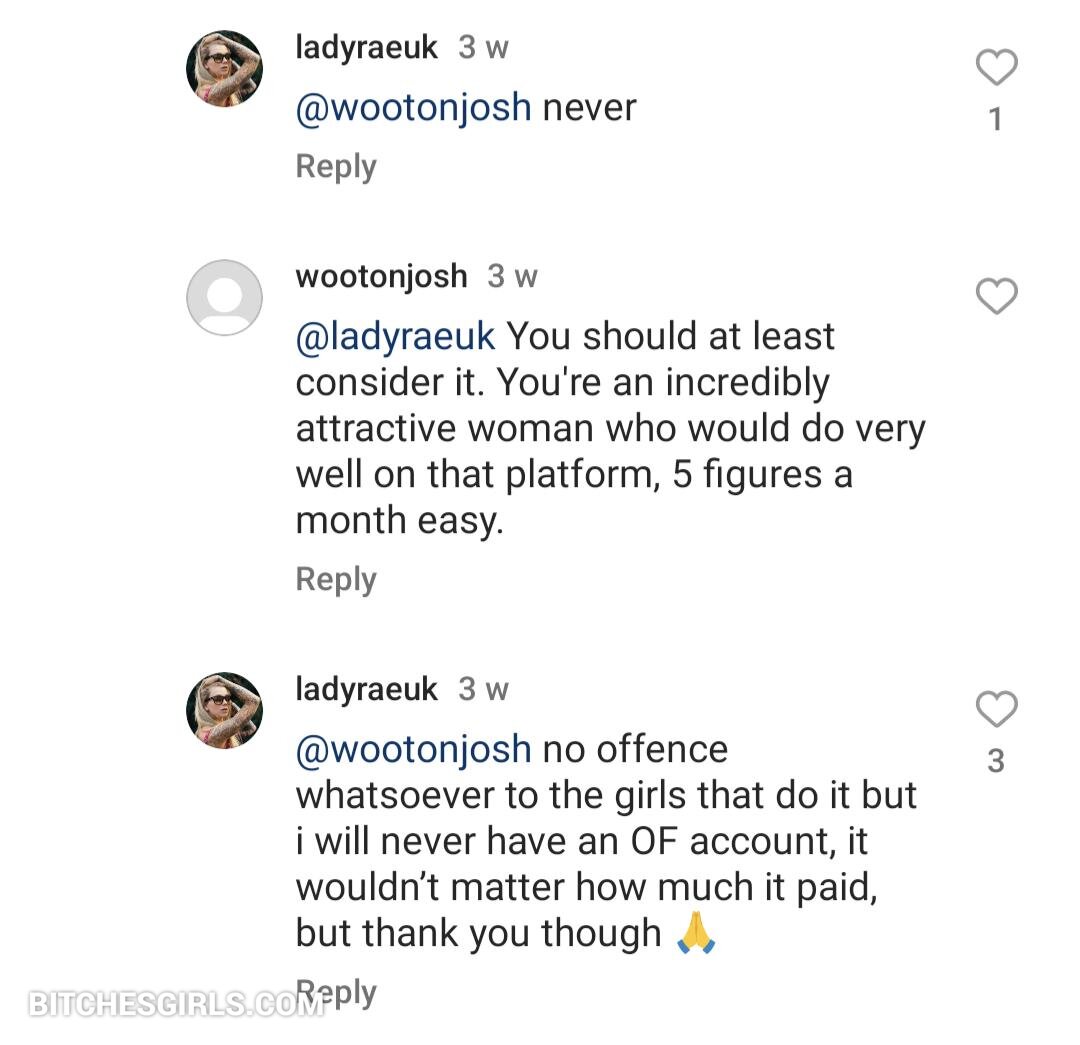Click @wootonjosh mention before "no offence"
1080x1045 pixels.
tap(413, 750)
